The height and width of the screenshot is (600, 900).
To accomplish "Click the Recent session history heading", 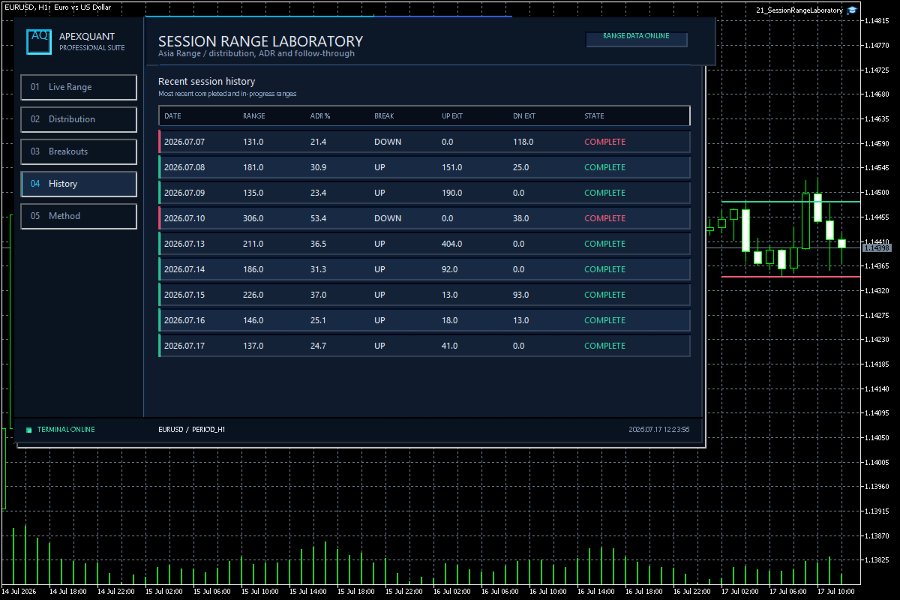I will tap(207, 82).
